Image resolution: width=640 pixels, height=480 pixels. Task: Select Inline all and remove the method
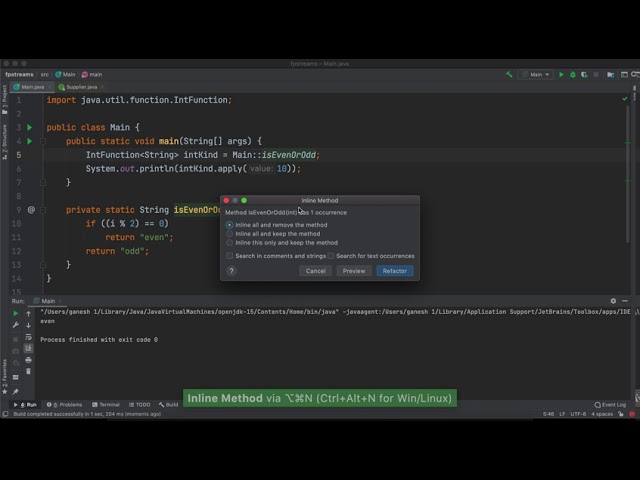tap(276, 225)
